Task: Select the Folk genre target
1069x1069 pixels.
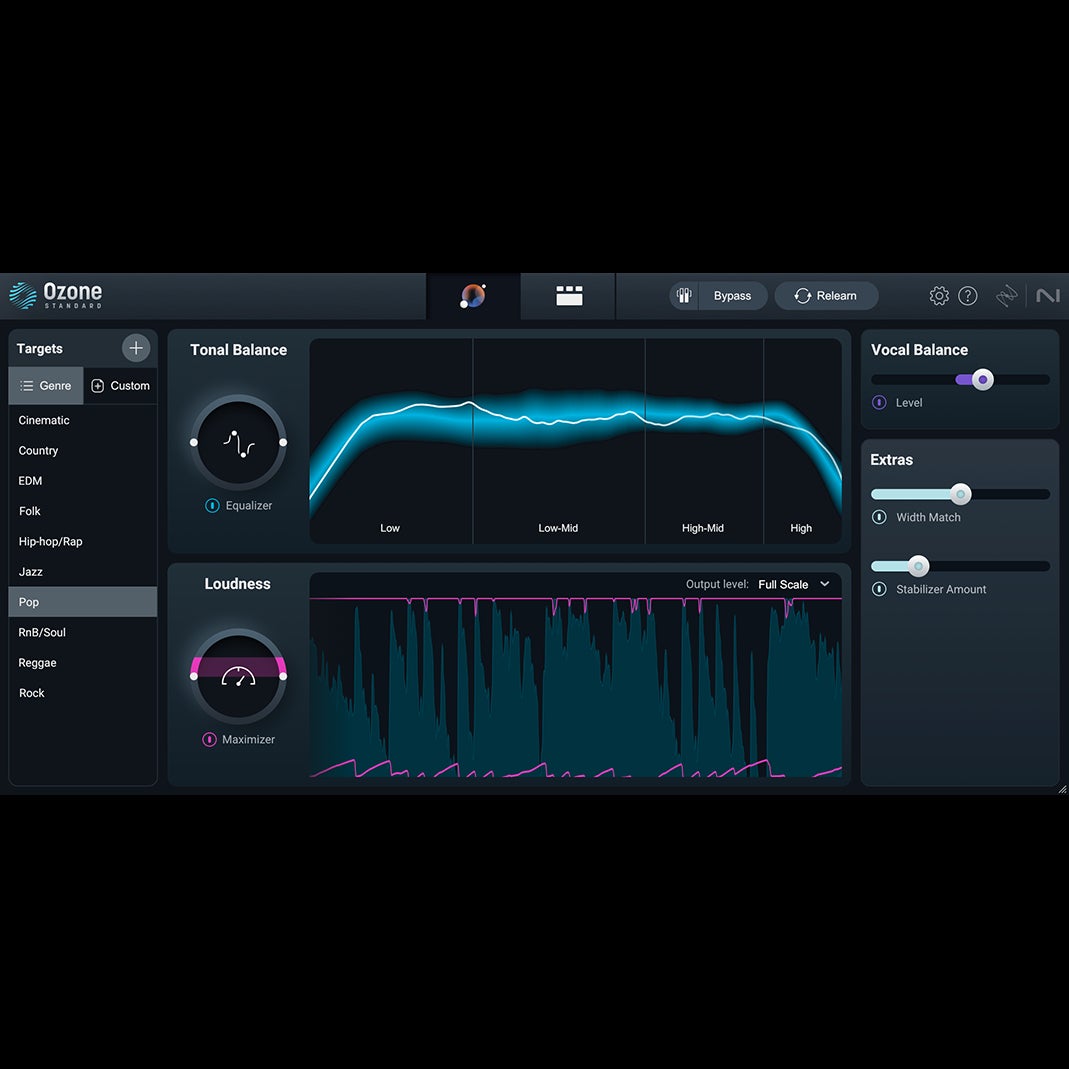Action: pos(82,511)
